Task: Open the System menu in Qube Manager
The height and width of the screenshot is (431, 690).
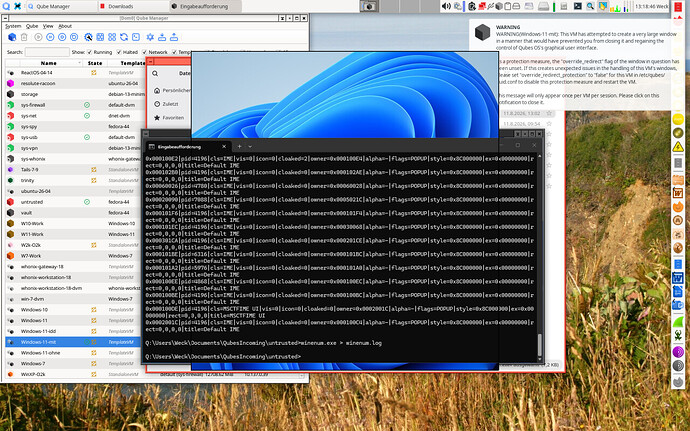Action: [x=13, y=26]
